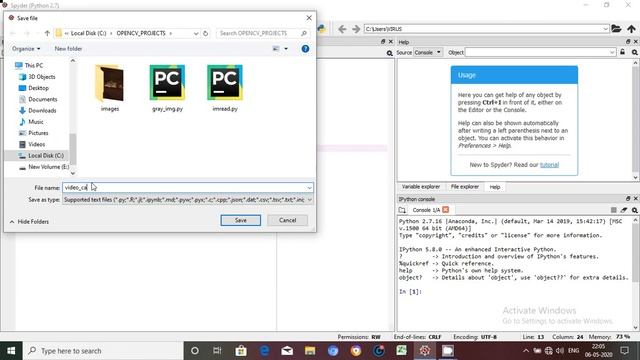Open Mail app from taskbar

pos(287,351)
